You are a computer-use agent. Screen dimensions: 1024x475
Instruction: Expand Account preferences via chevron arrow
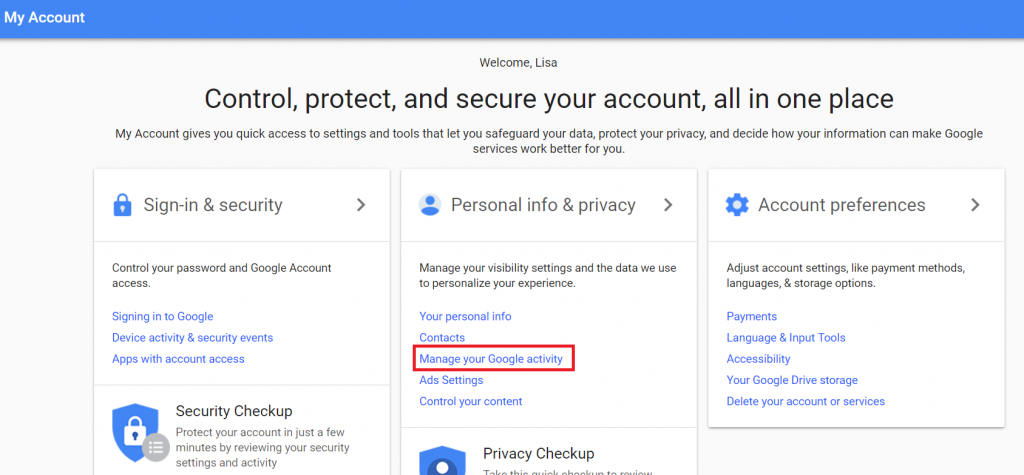[x=975, y=205]
